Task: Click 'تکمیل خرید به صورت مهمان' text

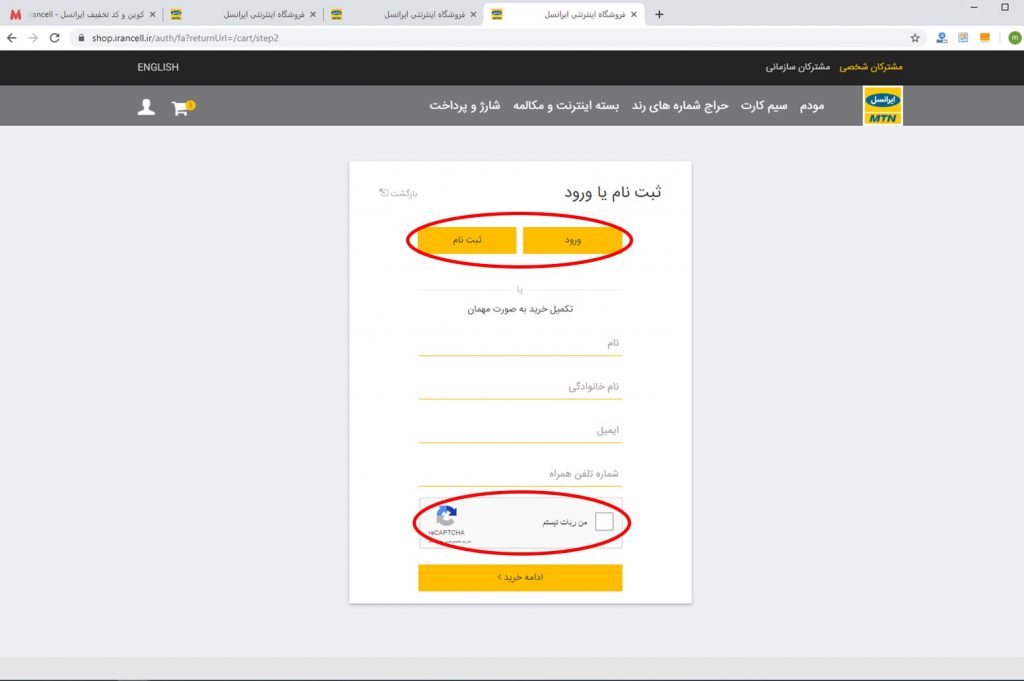Action: (x=520, y=309)
